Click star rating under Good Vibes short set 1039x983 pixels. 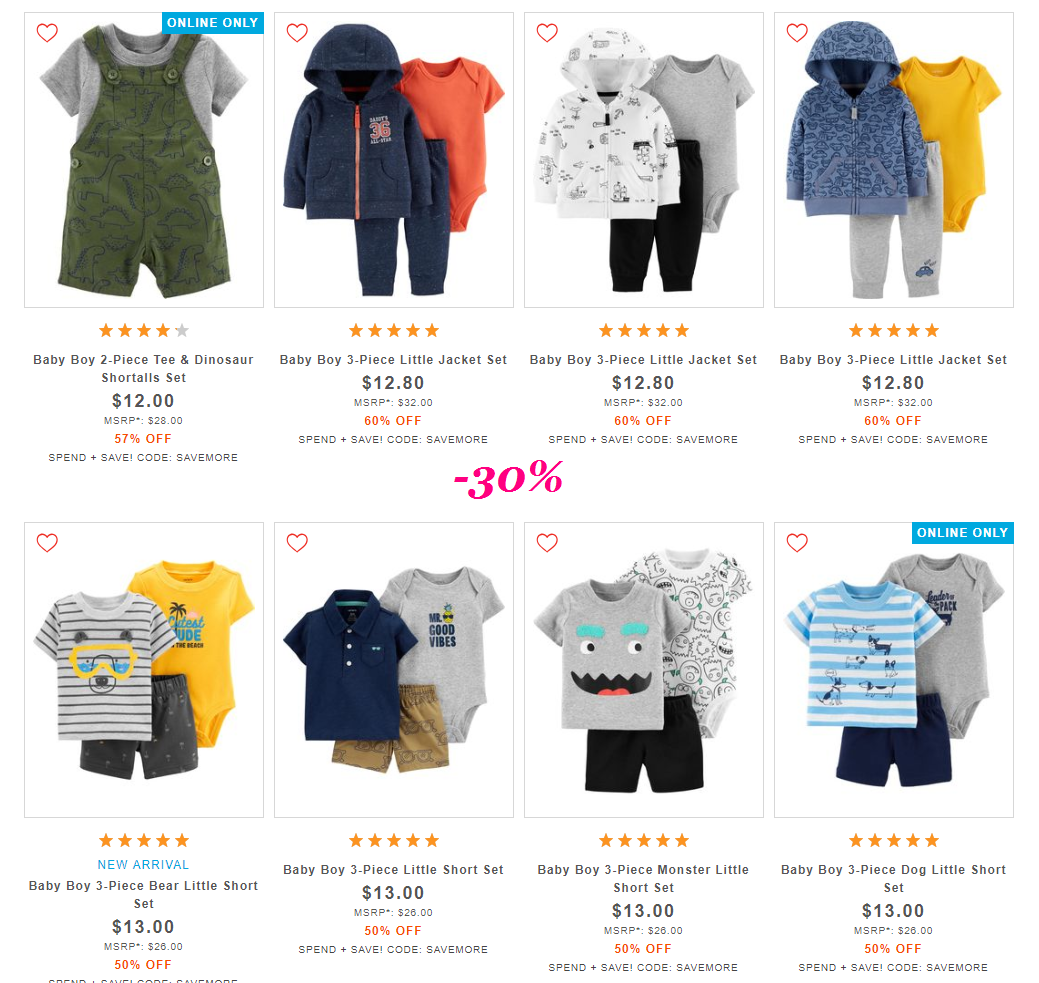point(394,840)
